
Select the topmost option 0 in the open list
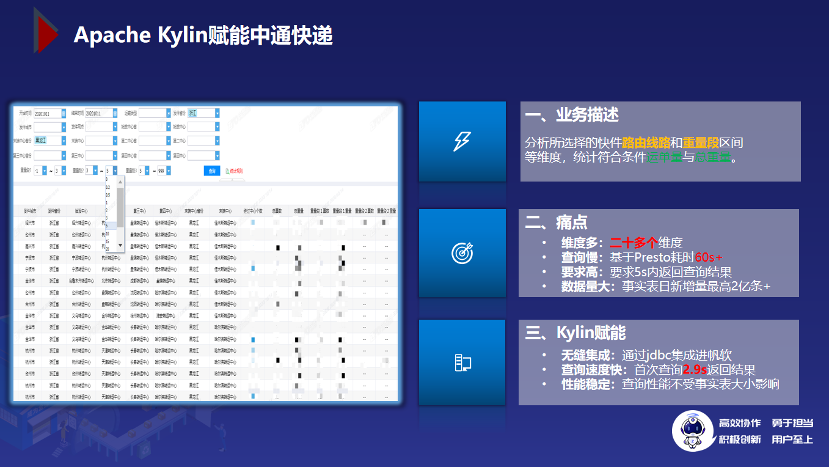pyautogui.click(x=111, y=179)
